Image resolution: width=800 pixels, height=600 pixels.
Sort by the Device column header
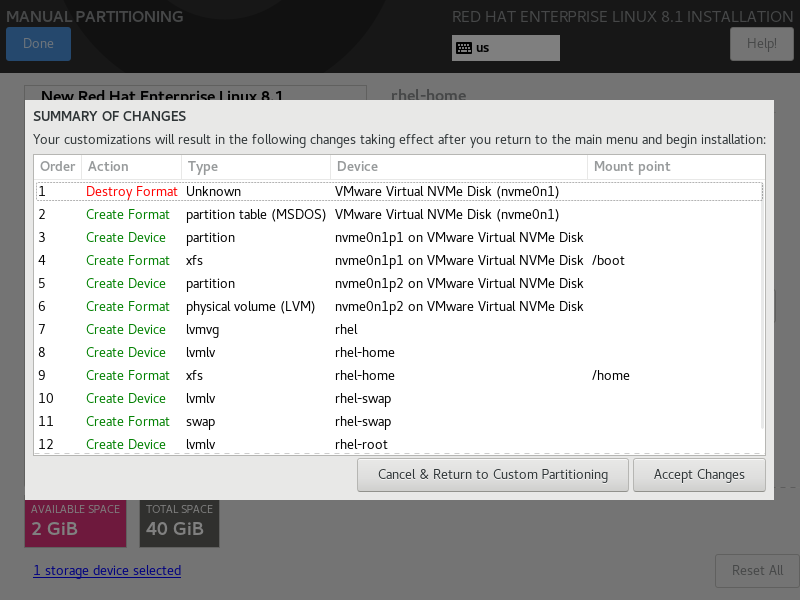459,167
